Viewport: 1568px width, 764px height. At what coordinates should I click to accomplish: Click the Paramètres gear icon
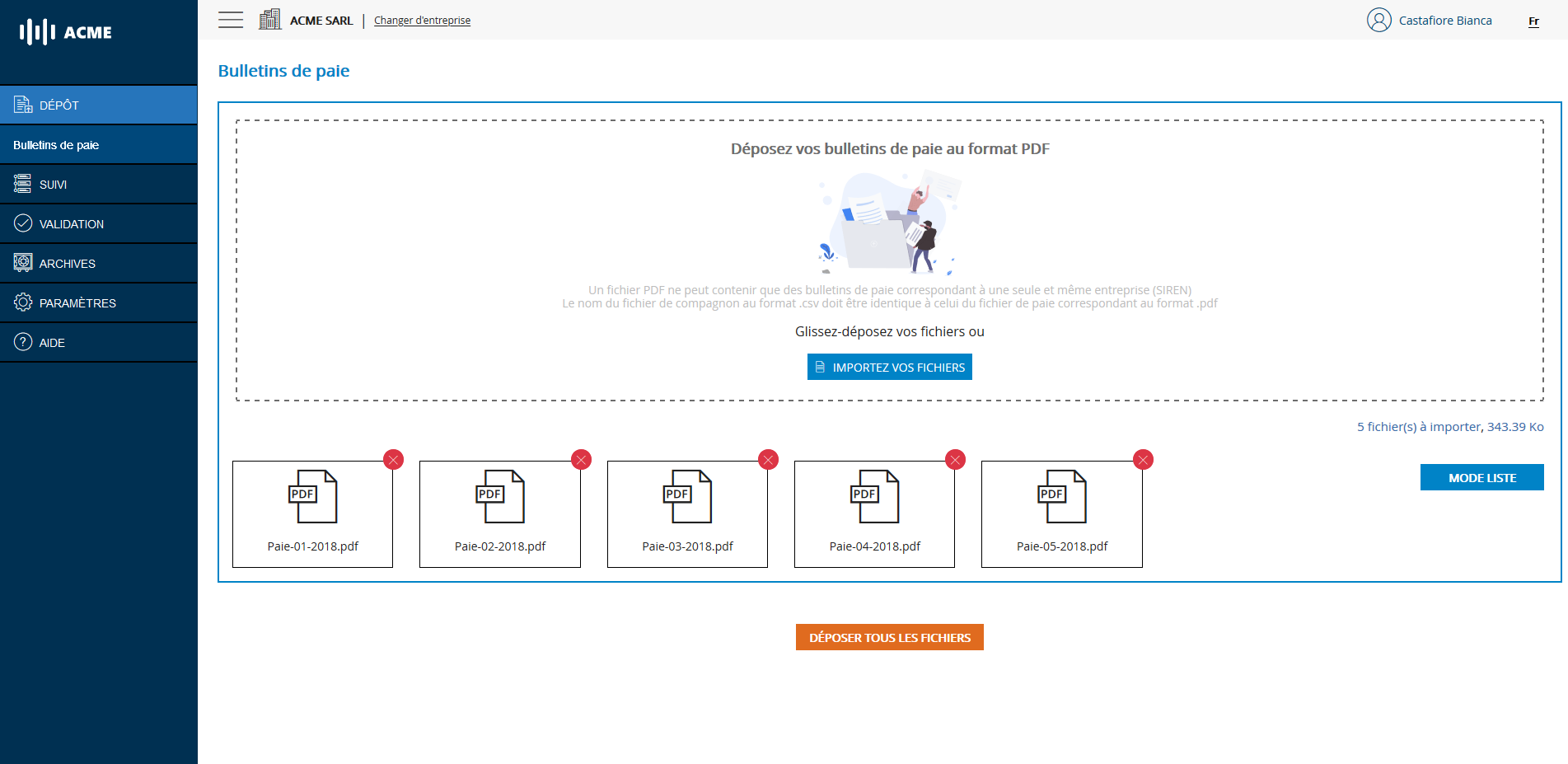(x=21, y=302)
